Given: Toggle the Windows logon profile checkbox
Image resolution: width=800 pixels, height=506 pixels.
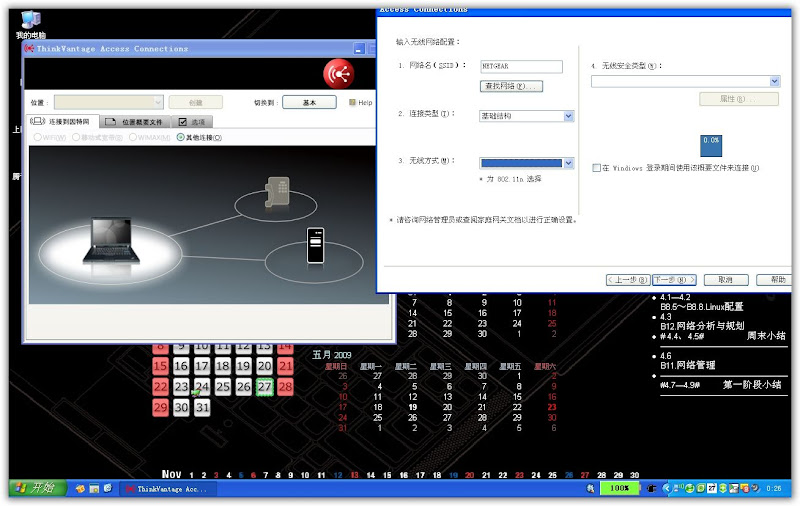Looking at the screenshot, I should [596, 168].
